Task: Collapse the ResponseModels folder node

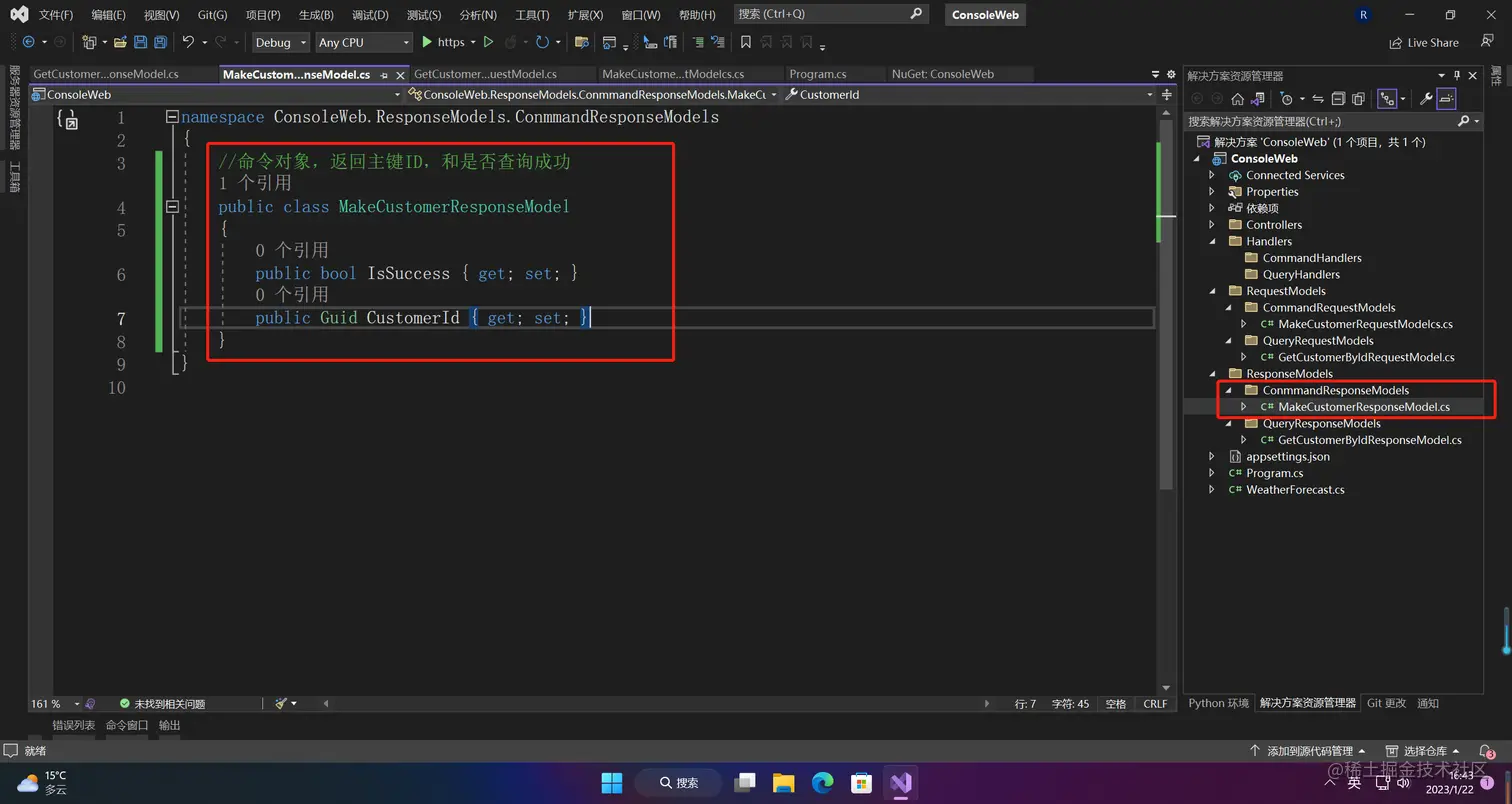Action: click(x=1212, y=374)
